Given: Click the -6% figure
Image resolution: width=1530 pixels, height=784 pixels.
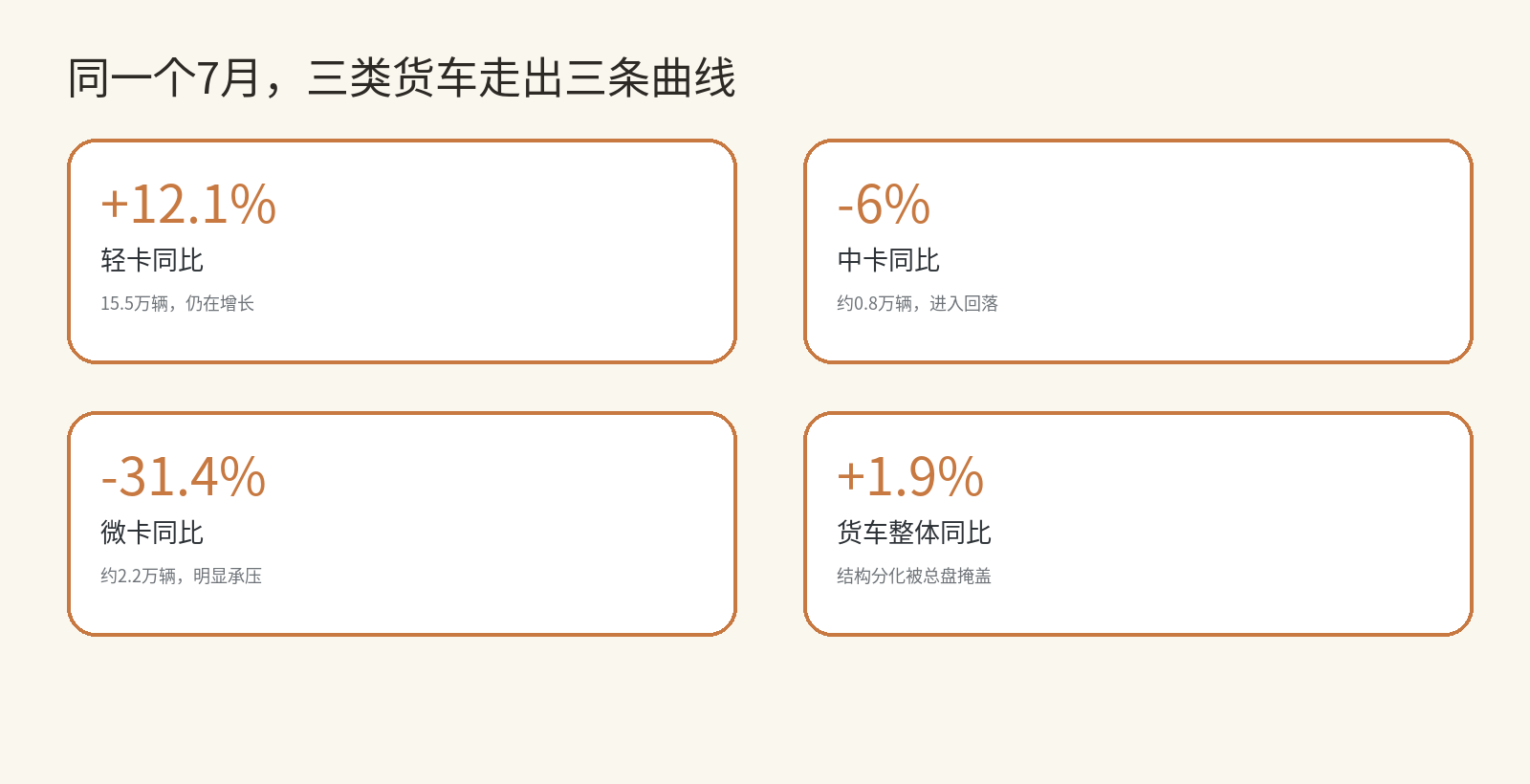Looking at the screenshot, I should (884, 205).
